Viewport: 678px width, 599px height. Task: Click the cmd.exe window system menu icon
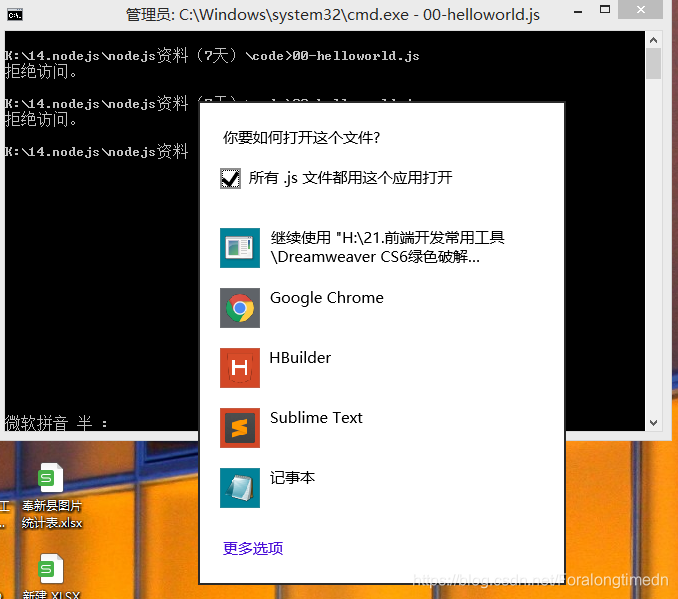point(15,15)
